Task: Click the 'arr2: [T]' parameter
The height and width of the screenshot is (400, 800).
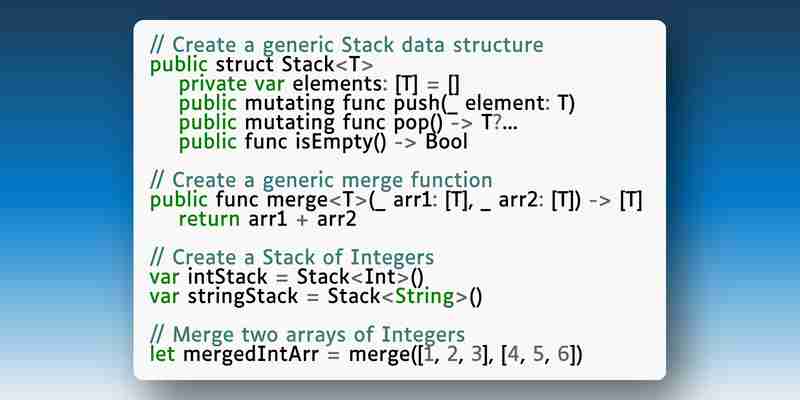Action: pyautogui.click(x=540, y=200)
